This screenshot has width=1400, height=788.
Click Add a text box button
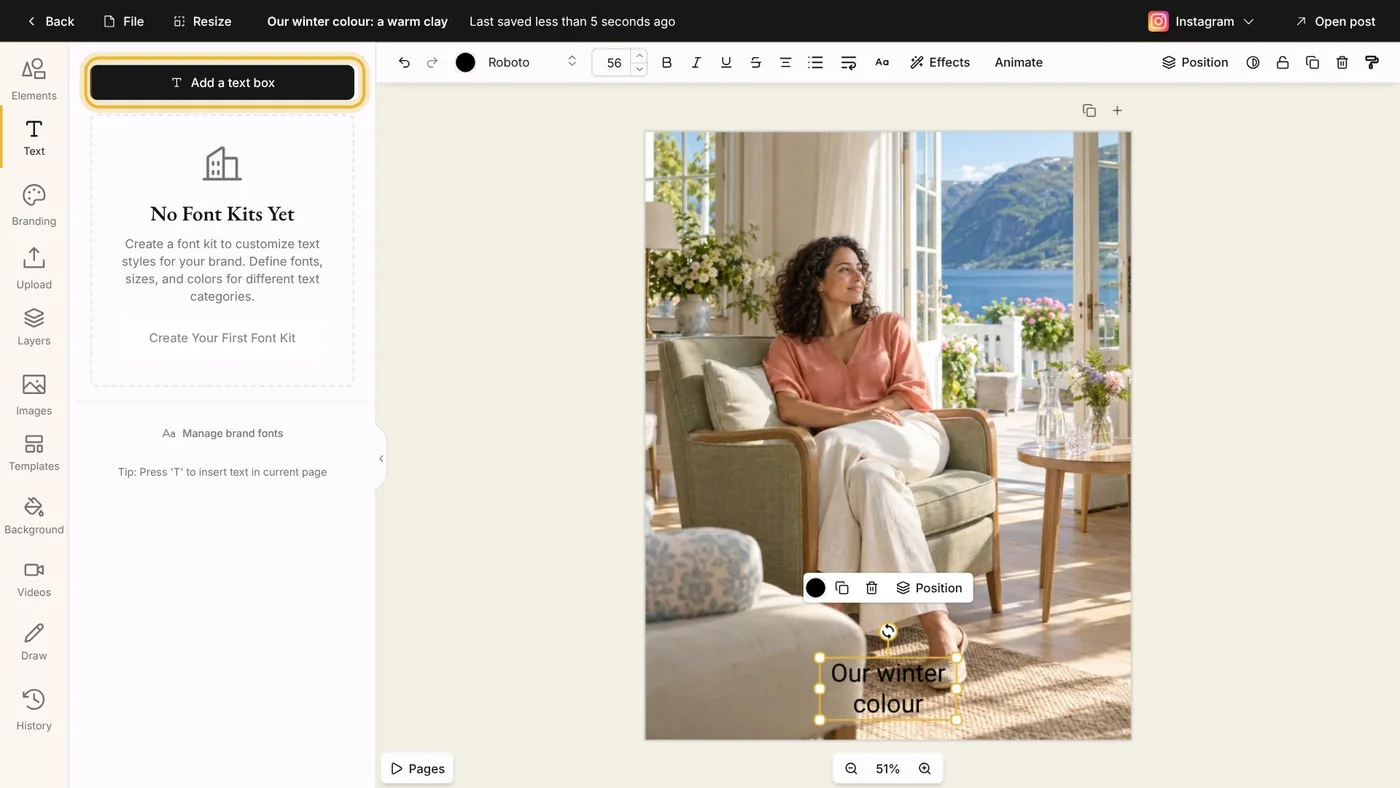[222, 83]
